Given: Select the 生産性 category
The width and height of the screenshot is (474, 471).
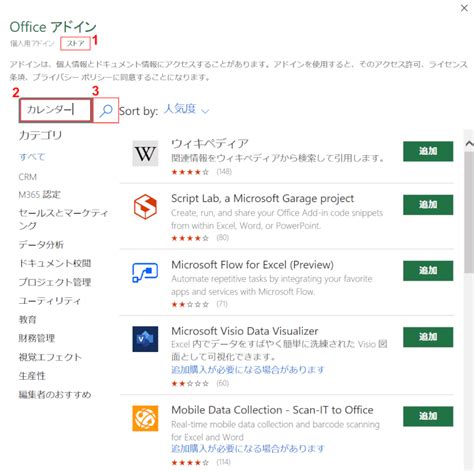Looking at the screenshot, I should tap(32, 376).
